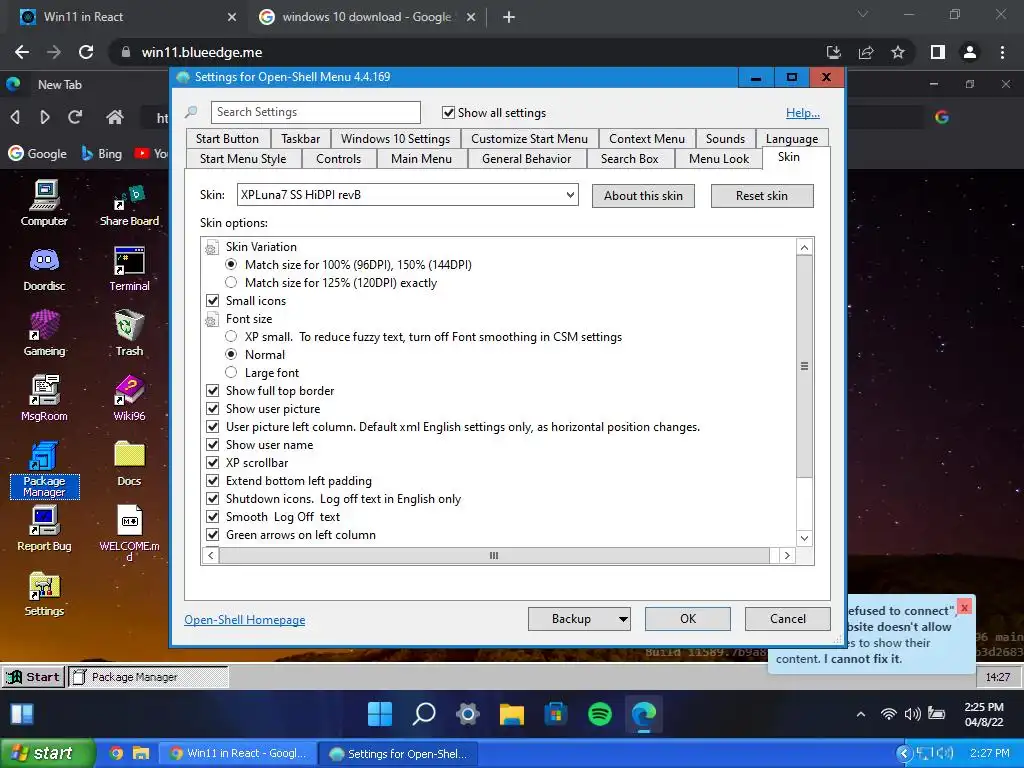Open the Open-Shell Homepage link
Image resolution: width=1024 pixels, height=768 pixels.
(x=245, y=620)
